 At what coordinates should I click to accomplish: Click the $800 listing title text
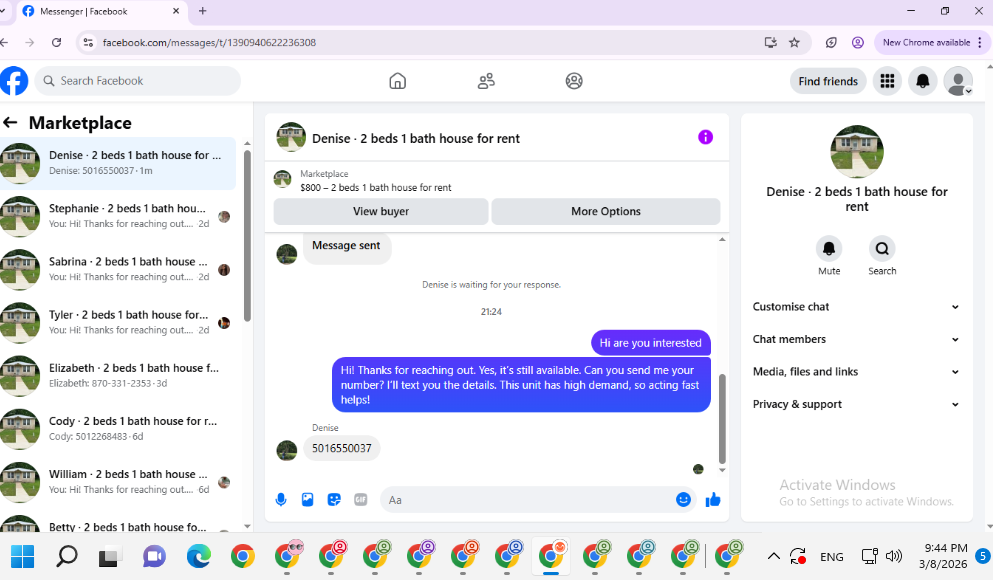pos(376,187)
